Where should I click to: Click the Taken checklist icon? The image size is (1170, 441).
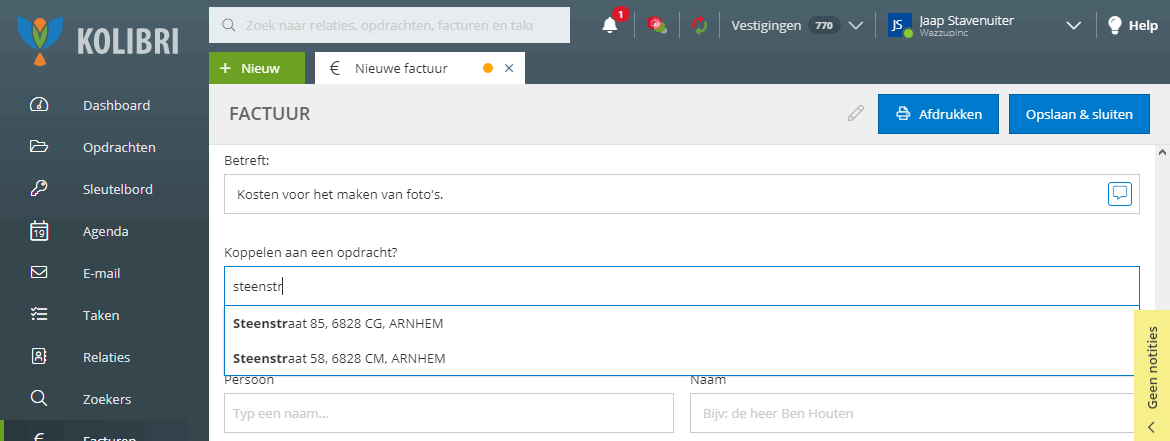click(39, 315)
